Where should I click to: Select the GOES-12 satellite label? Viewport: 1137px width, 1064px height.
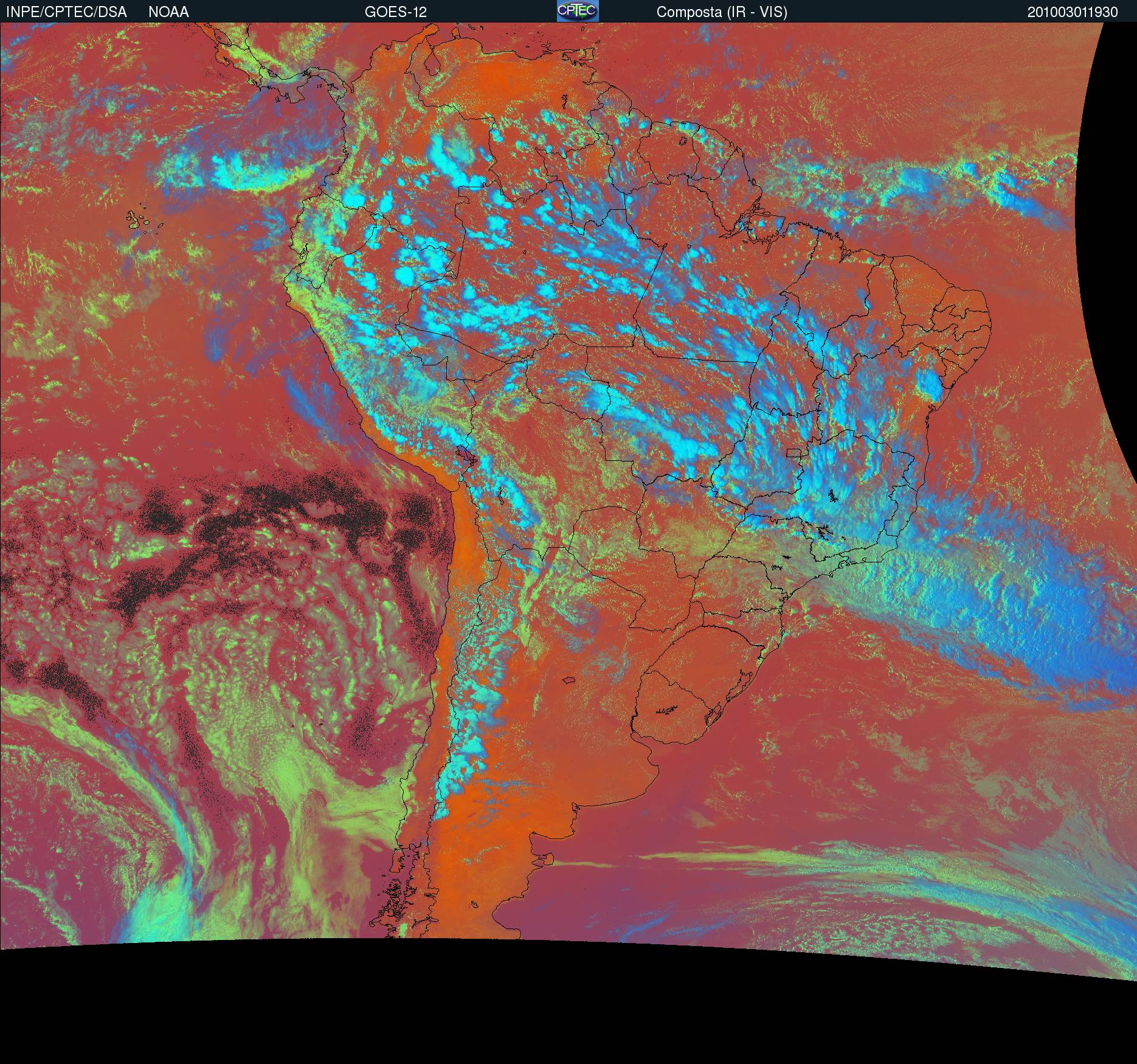point(396,12)
